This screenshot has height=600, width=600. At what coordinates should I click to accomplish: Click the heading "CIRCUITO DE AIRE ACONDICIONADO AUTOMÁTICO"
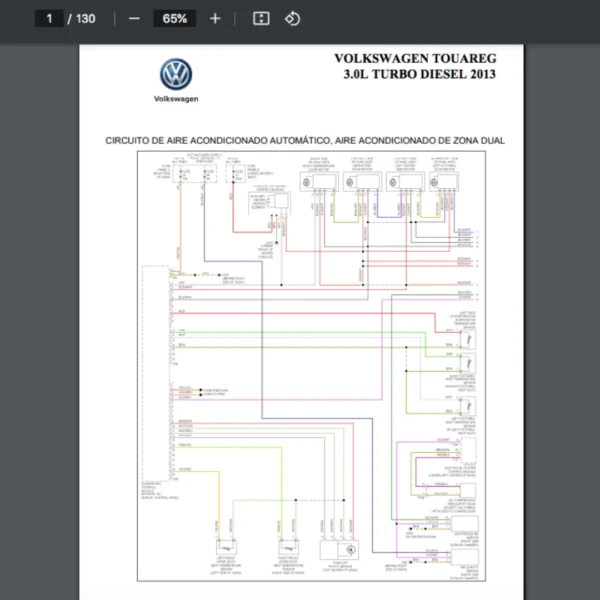[217, 140]
